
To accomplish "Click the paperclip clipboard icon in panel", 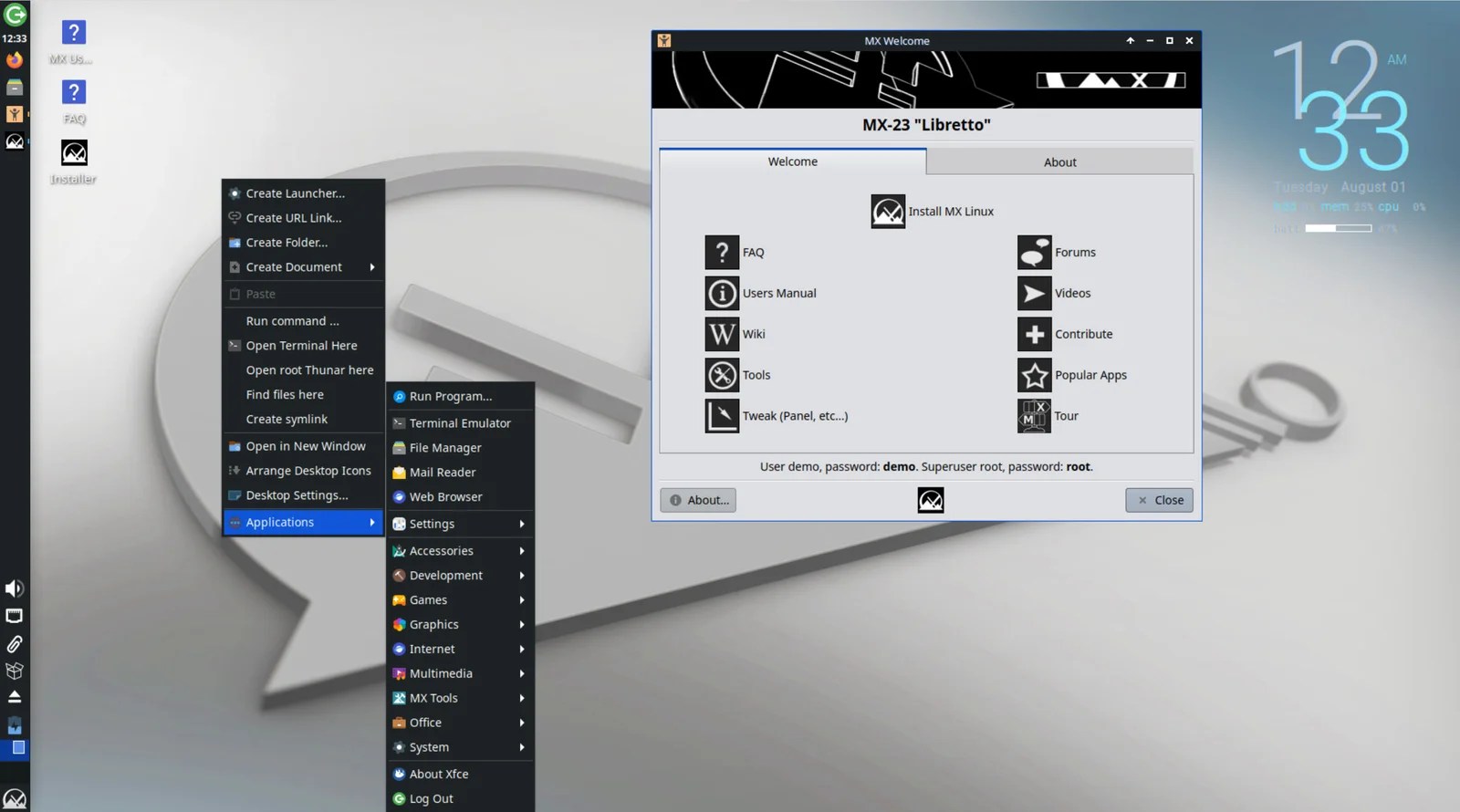I will click(x=15, y=644).
